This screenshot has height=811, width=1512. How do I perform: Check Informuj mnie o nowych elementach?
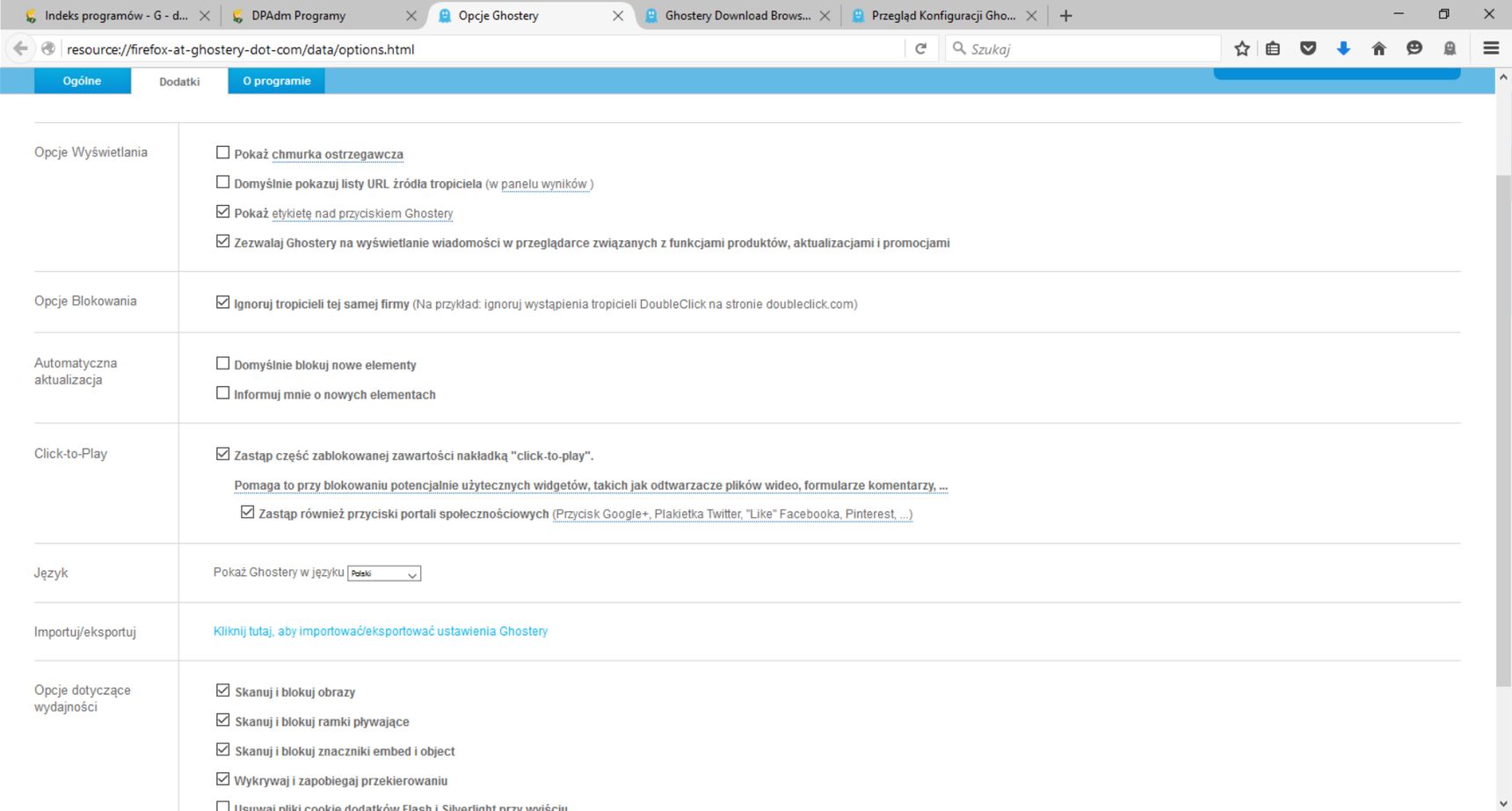[x=222, y=393]
